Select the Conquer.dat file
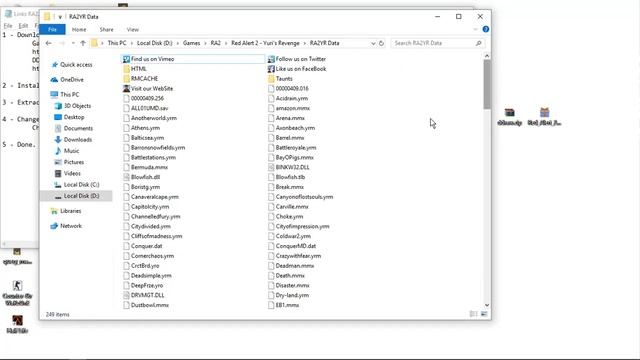The width and height of the screenshot is (640, 360). click(143, 246)
